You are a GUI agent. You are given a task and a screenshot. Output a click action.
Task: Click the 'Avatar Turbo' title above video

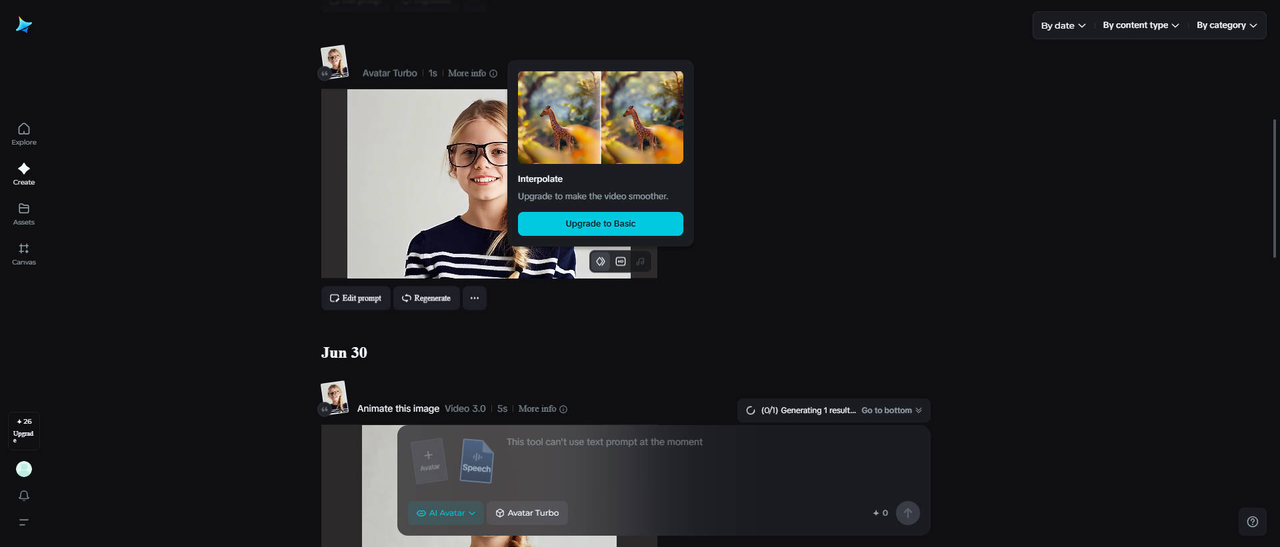point(390,74)
